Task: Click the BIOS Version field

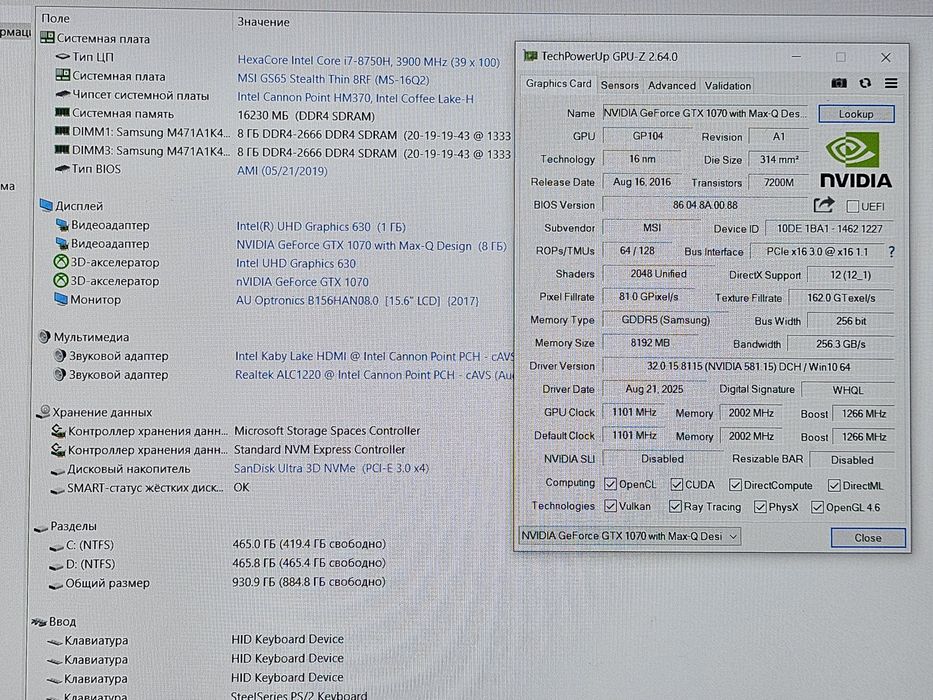Action: click(x=705, y=205)
